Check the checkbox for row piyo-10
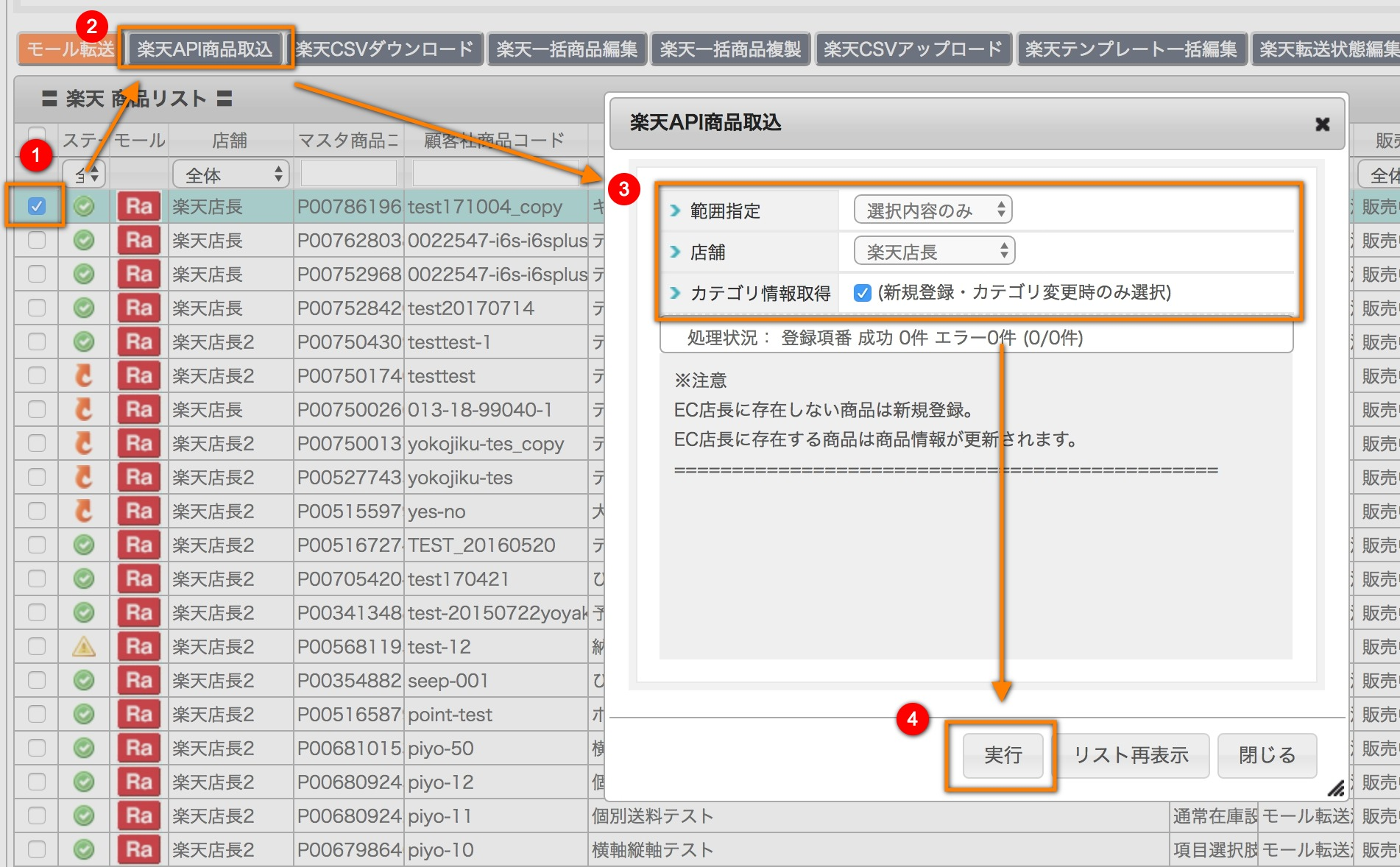The height and width of the screenshot is (867, 1400). tap(36, 849)
